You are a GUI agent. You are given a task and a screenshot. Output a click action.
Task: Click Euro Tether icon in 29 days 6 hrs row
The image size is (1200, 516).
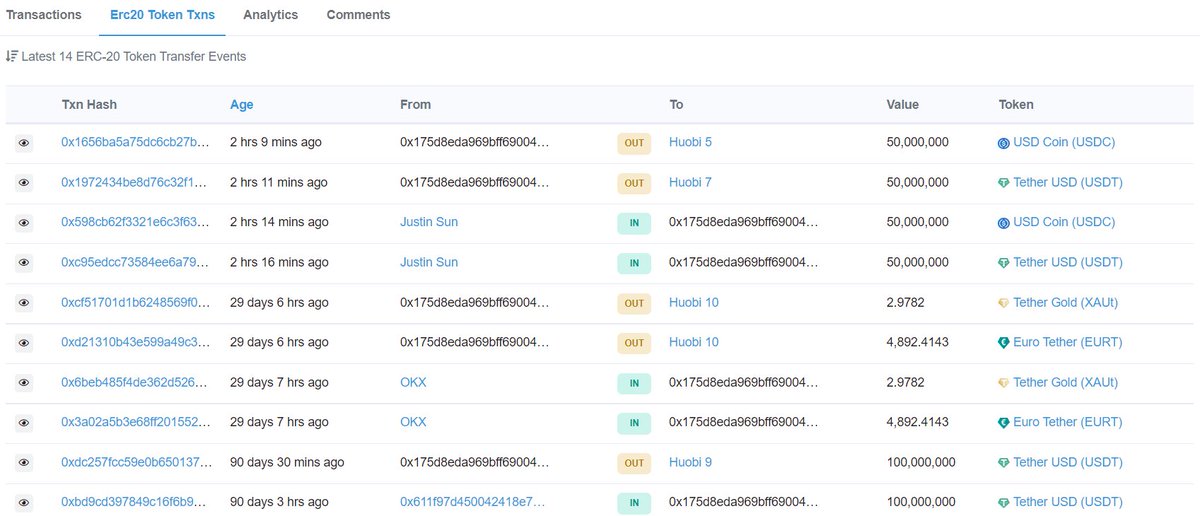click(1004, 343)
